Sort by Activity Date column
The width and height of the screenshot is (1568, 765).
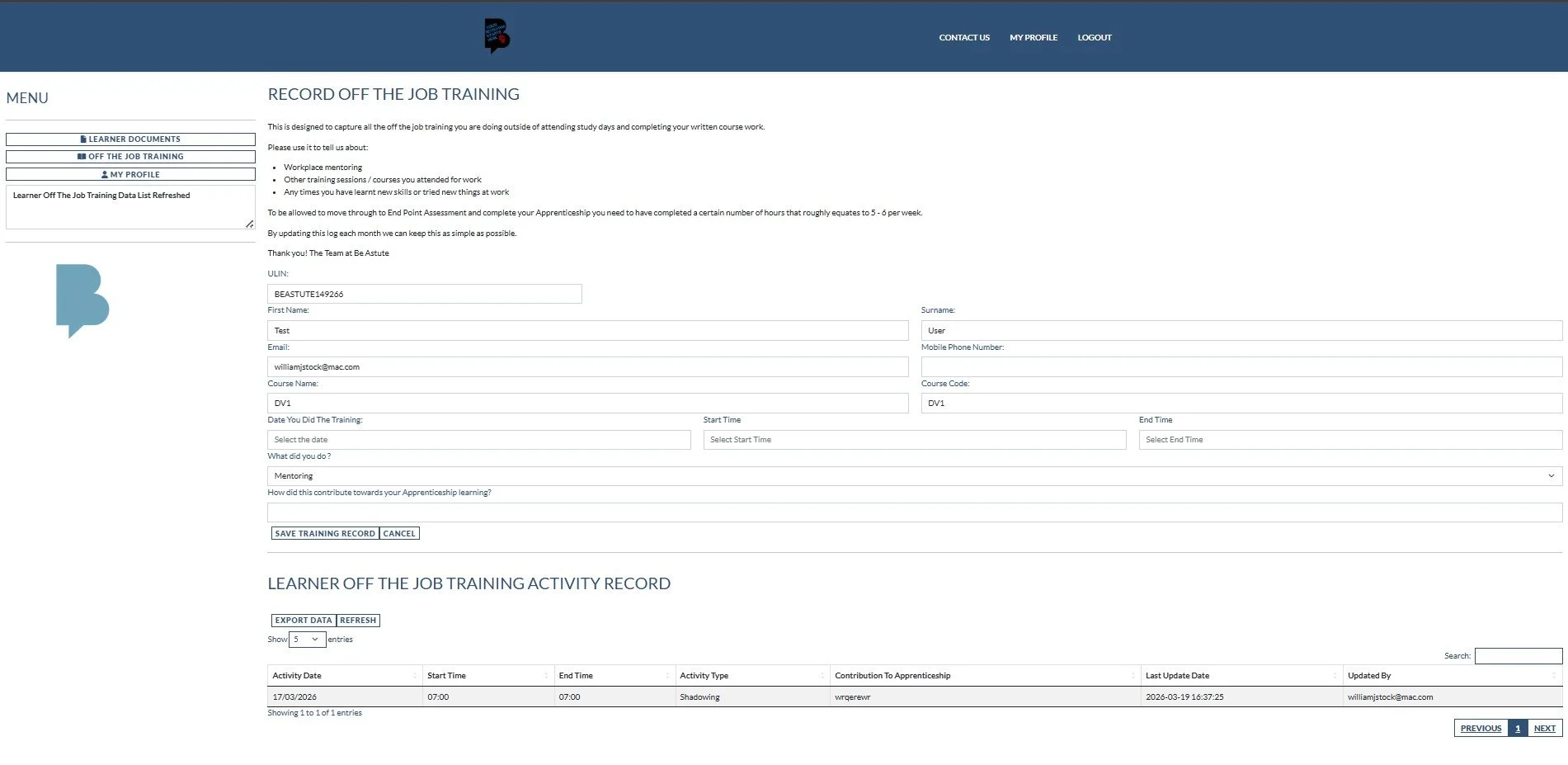345,676
